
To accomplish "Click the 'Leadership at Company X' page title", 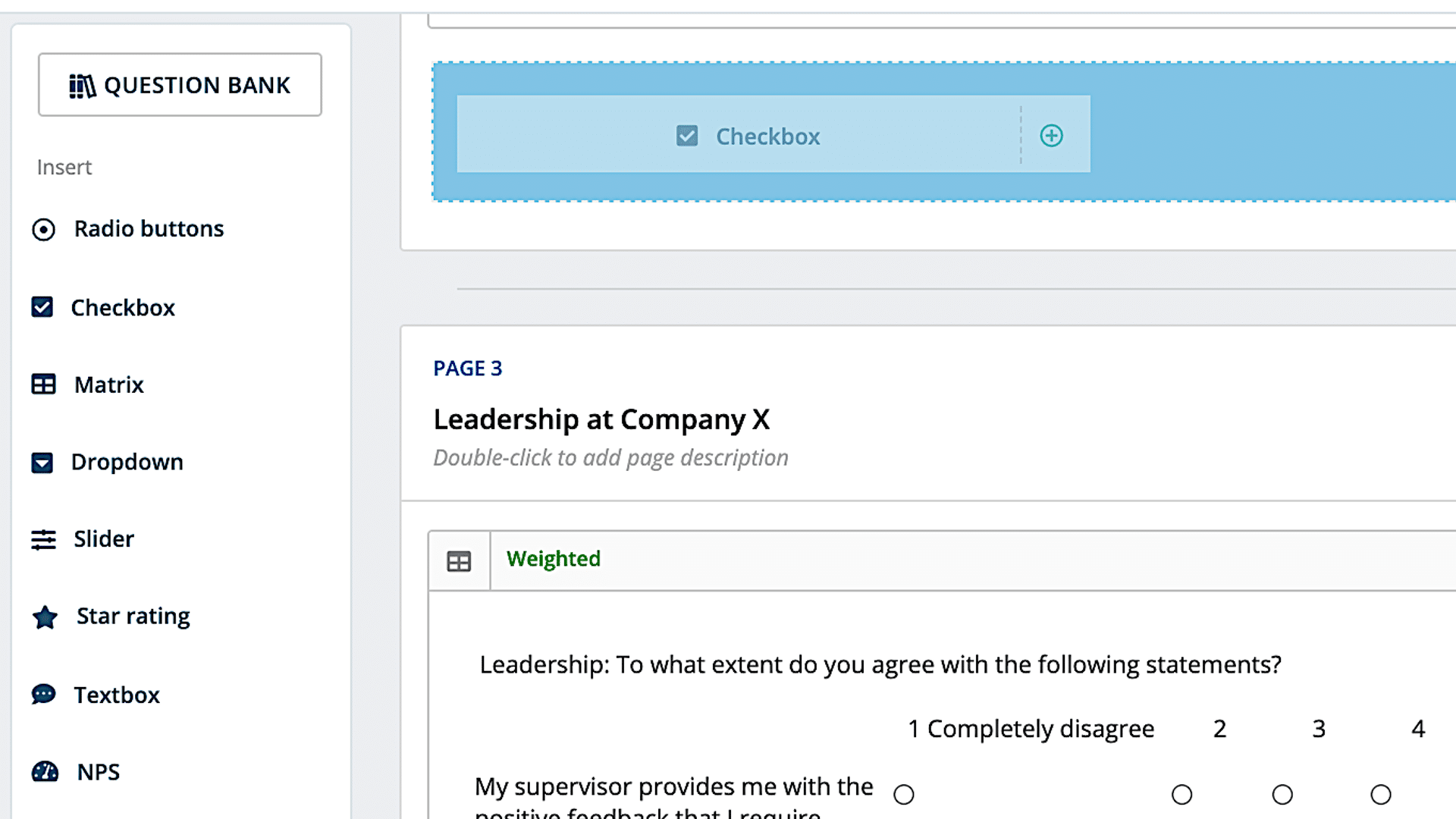I will pos(601,419).
